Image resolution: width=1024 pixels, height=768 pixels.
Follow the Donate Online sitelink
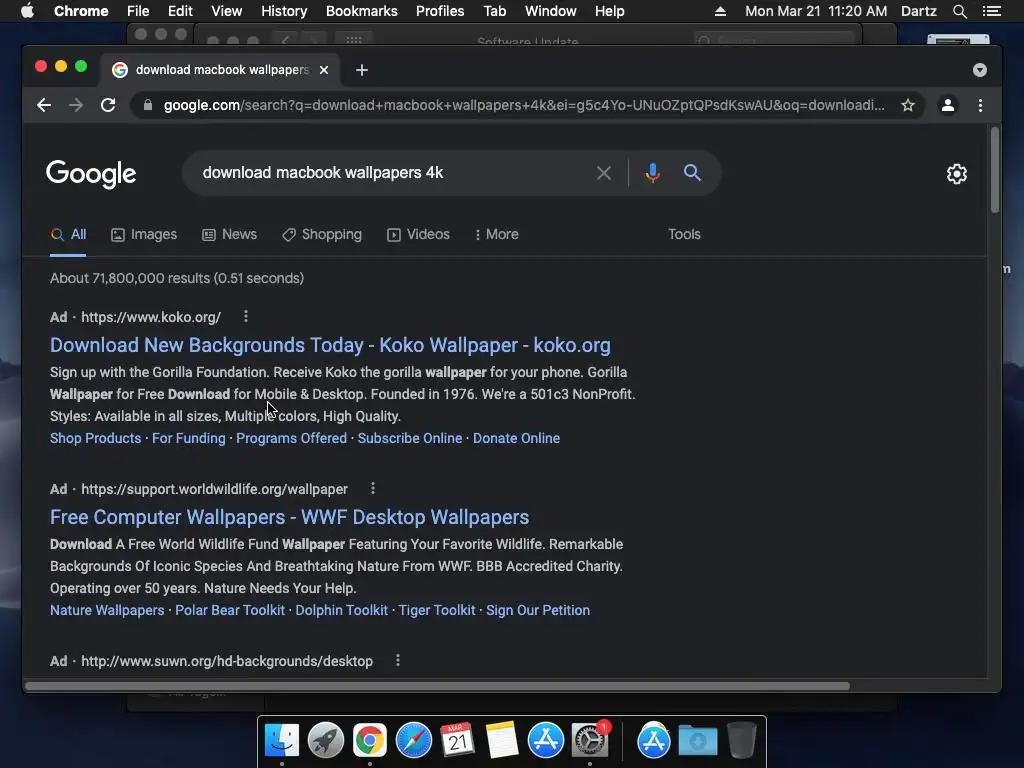pyautogui.click(x=517, y=438)
